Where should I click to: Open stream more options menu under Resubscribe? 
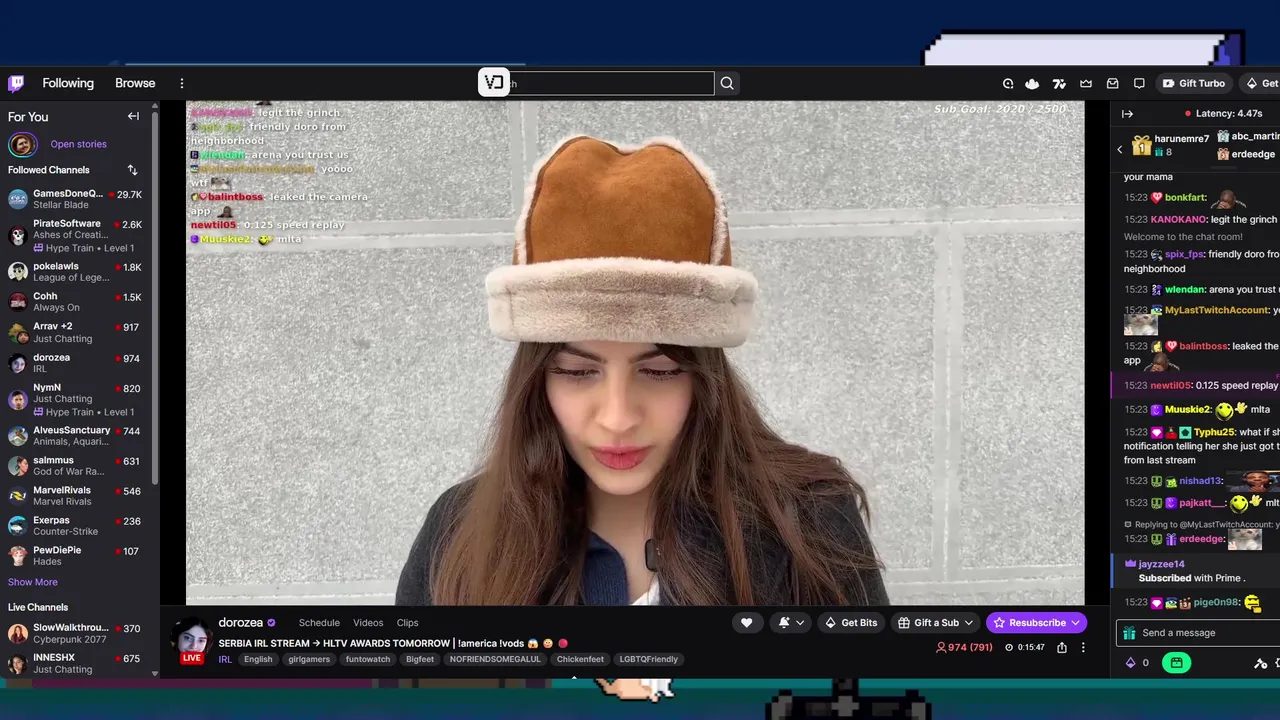pyautogui.click(x=1083, y=647)
